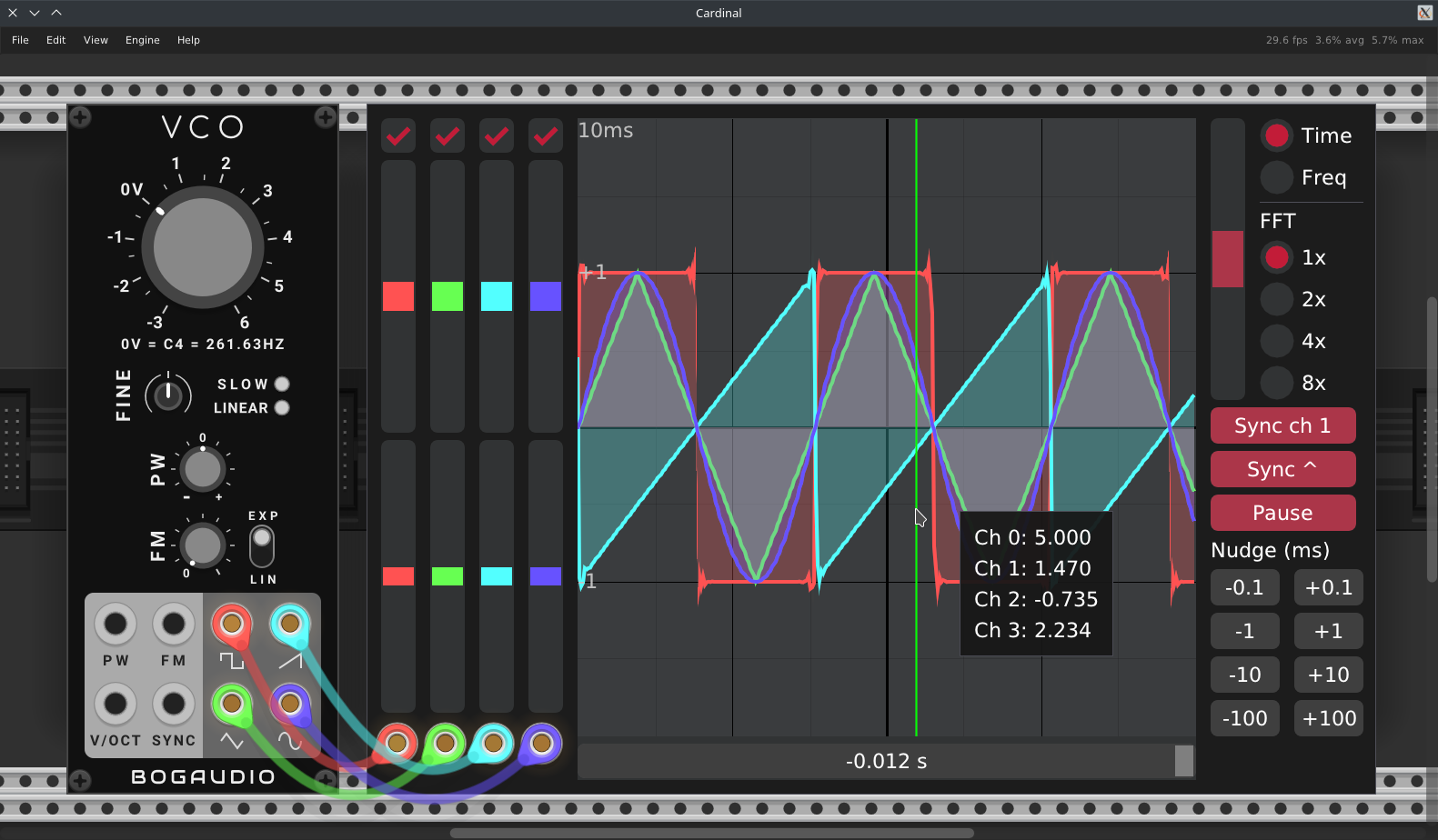Click the Cardinal icon in title bar corner
Image resolution: width=1438 pixels, height=840 pixels.
point(1424,13)
